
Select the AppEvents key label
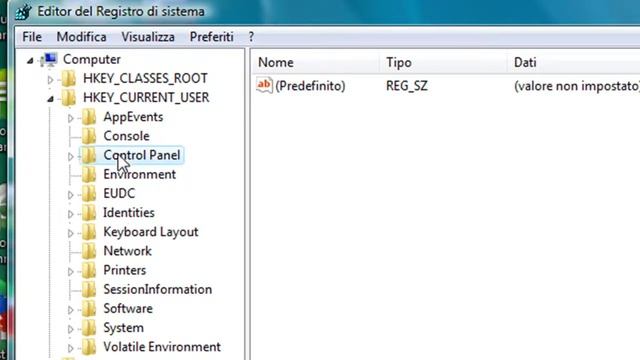[133, 117]
